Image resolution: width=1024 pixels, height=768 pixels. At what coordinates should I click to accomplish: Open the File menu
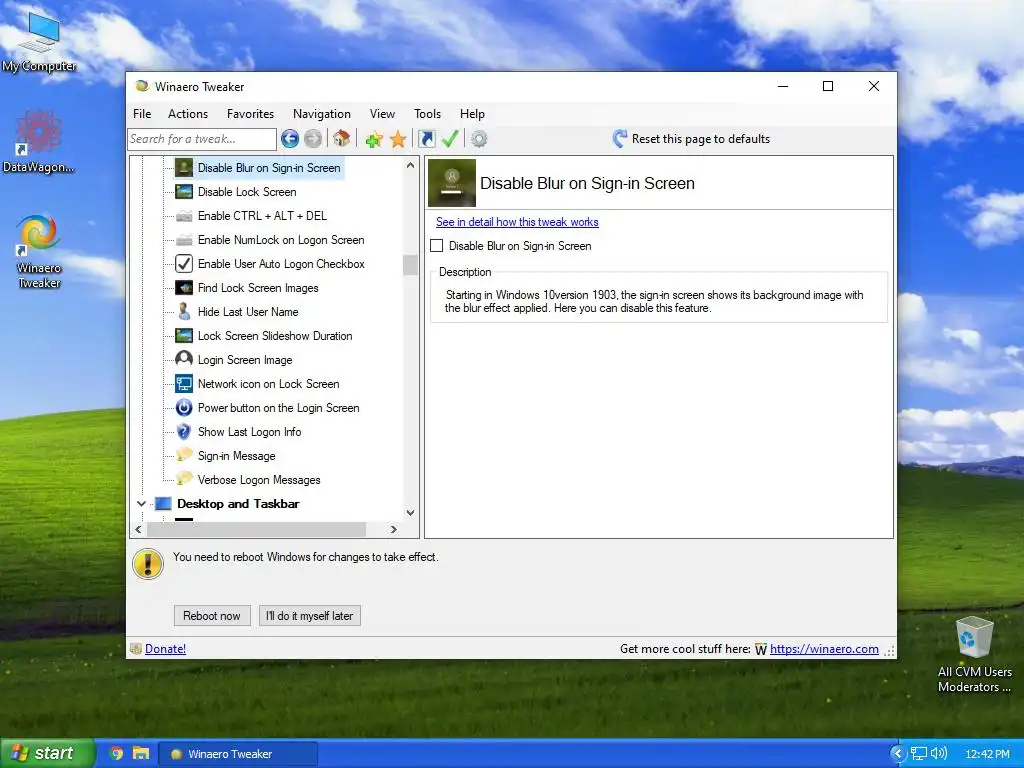142,114
